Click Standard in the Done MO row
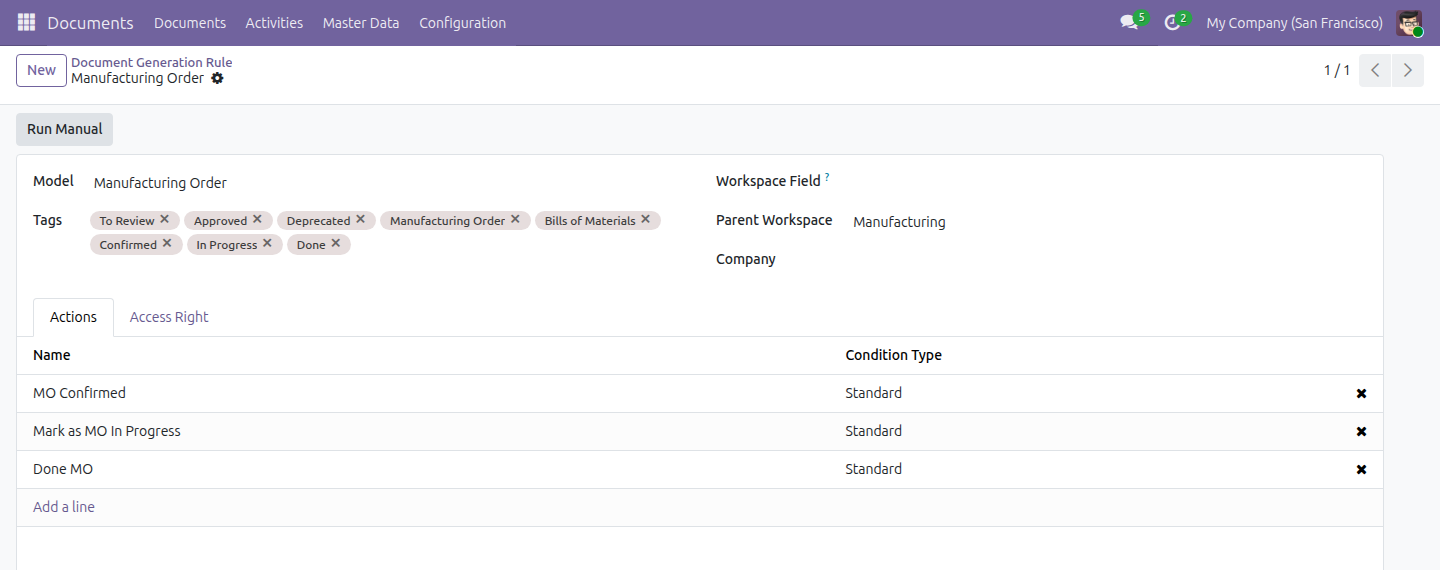Image resolution: width=1440 pixels, height=570 pixels. [874, 469]
